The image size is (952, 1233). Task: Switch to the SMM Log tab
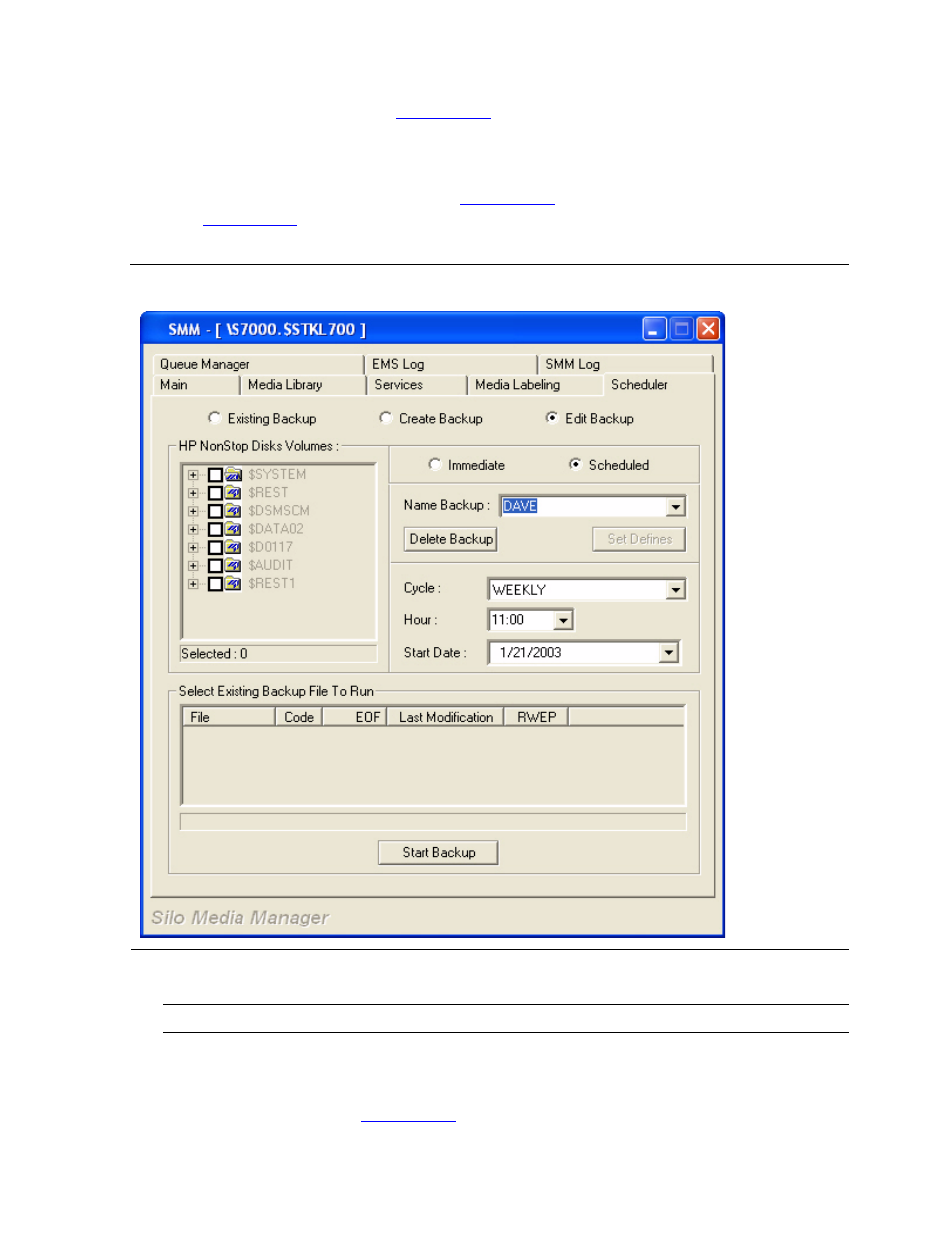pyautogui.click(x=626, y=364)
